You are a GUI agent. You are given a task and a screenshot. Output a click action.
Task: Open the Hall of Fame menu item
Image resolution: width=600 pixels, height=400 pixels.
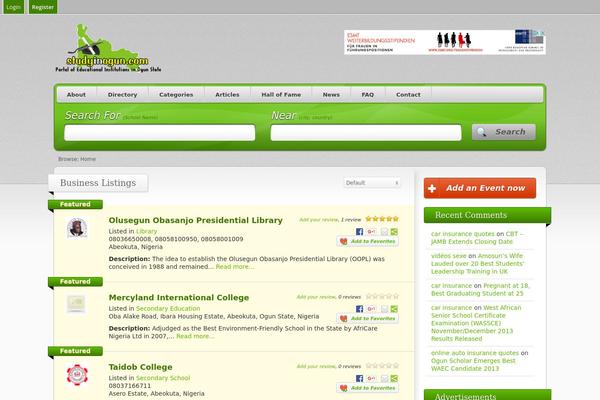point(281,95)
